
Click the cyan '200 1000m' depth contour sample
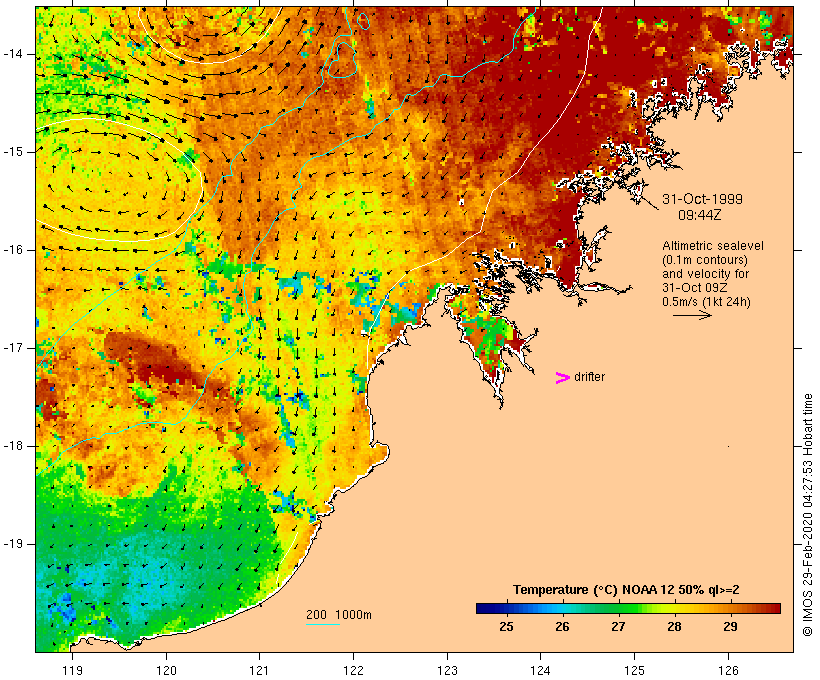tap(323, 624)
